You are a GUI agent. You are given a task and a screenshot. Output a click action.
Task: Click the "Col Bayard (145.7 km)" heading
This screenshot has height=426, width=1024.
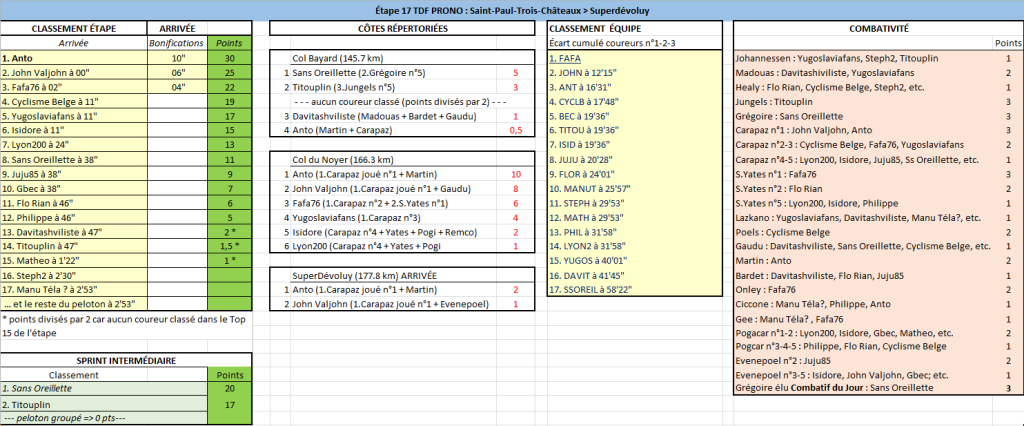pyautogui.click(x=335, y=60)
